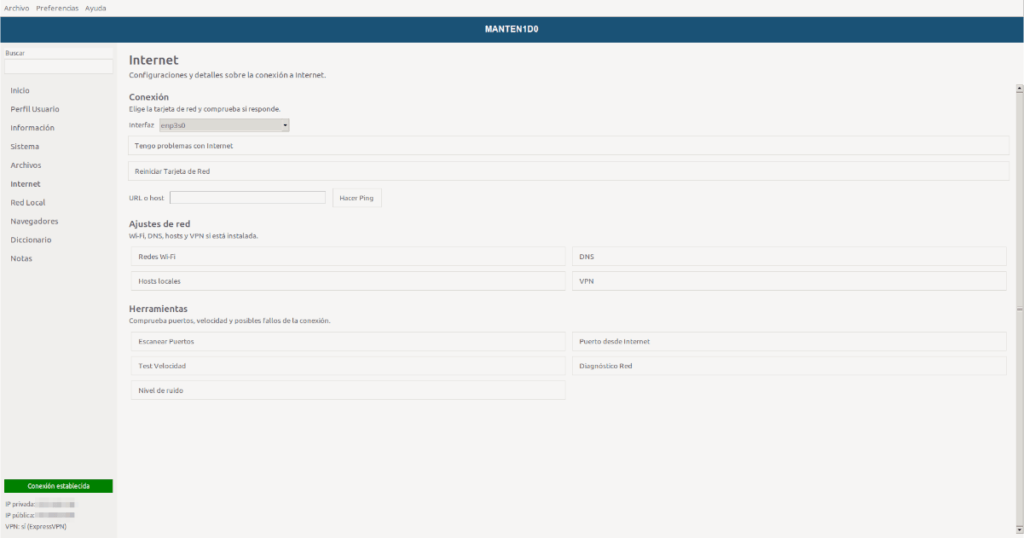The image size is (1024, 538).
Task: Click the Hacer Ping button
Action: point(357,198)
